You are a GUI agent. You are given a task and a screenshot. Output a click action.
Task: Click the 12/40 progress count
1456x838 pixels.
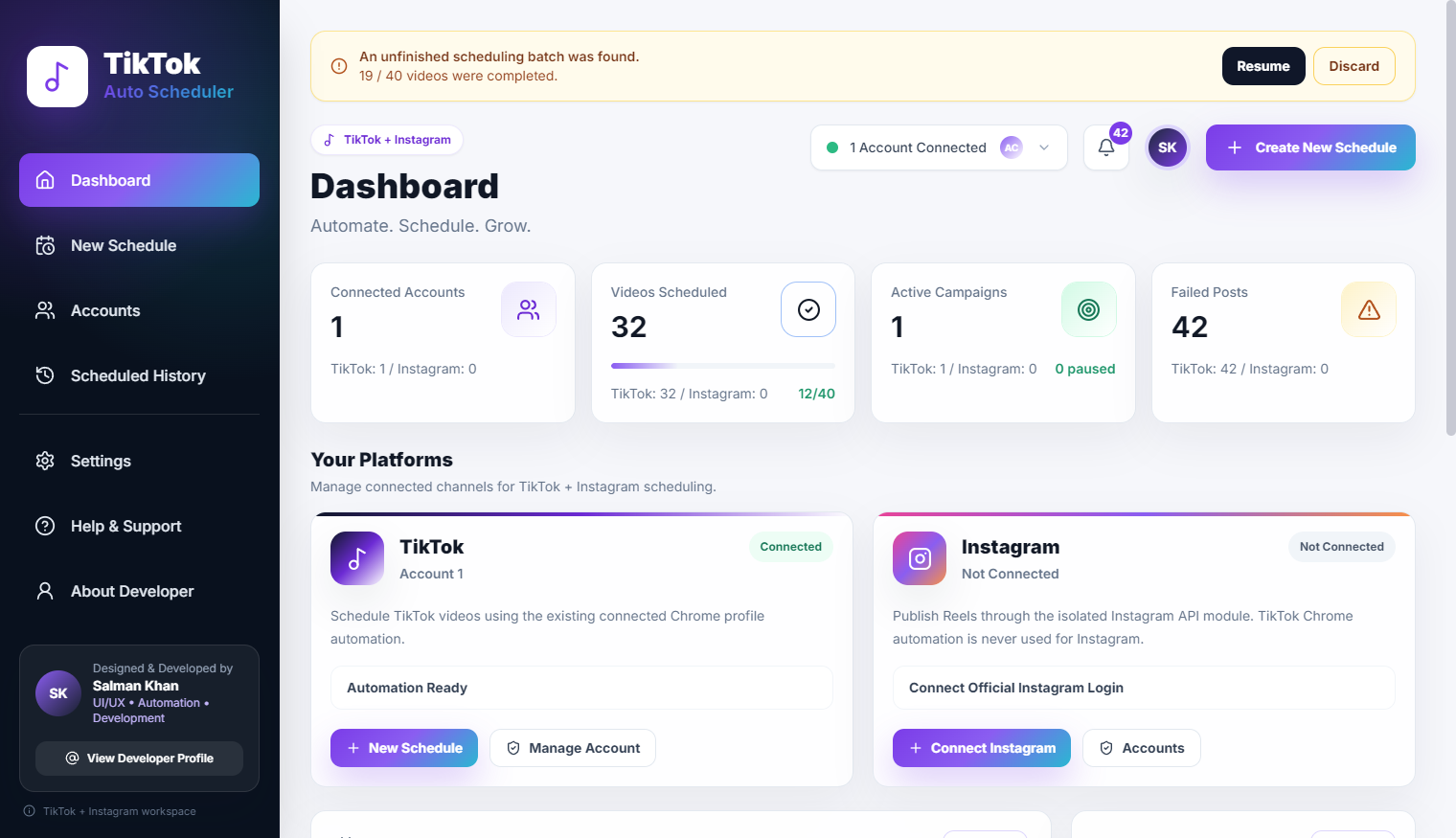click(x=817, y=394)
